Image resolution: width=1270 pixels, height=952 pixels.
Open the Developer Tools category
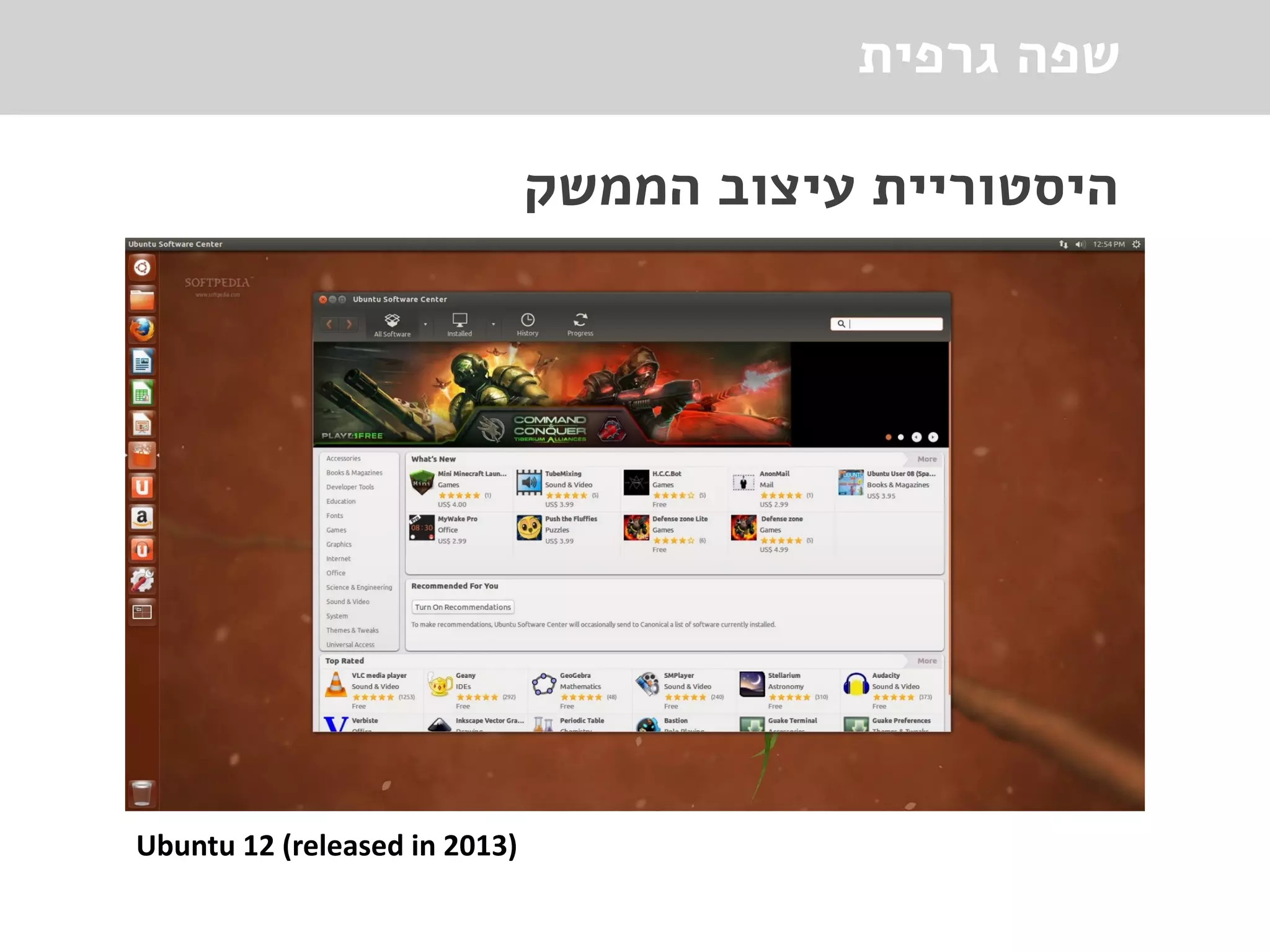[350, 487]
